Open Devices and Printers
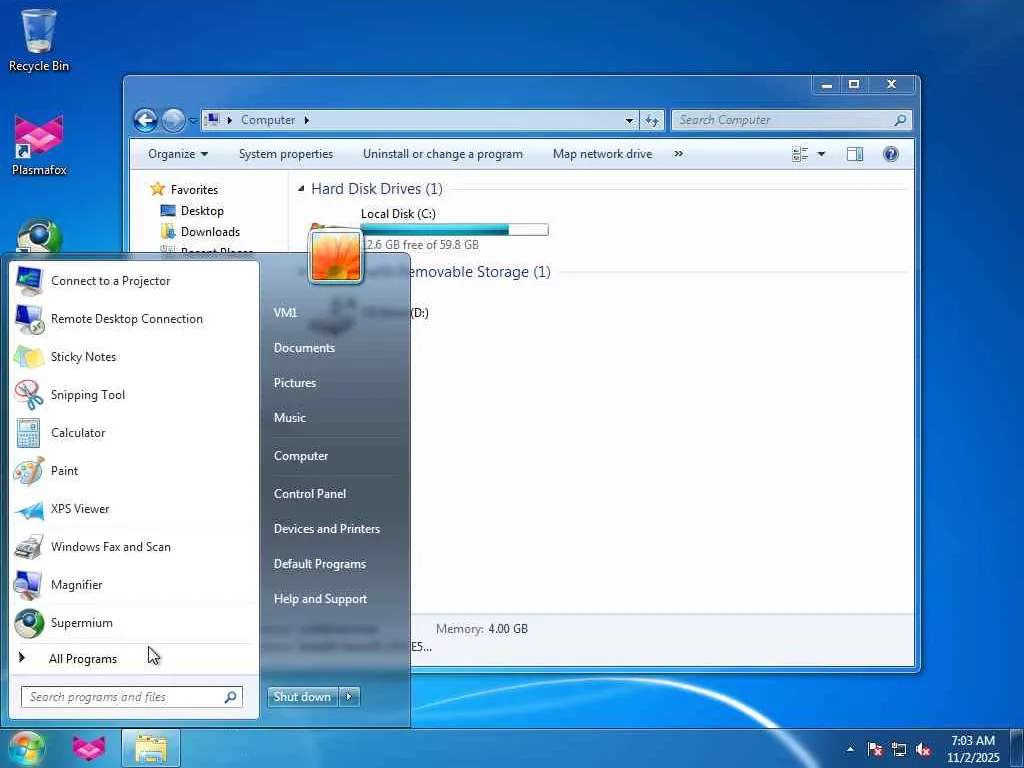This screenshot has height=768, width=1024. pos(327,529)
